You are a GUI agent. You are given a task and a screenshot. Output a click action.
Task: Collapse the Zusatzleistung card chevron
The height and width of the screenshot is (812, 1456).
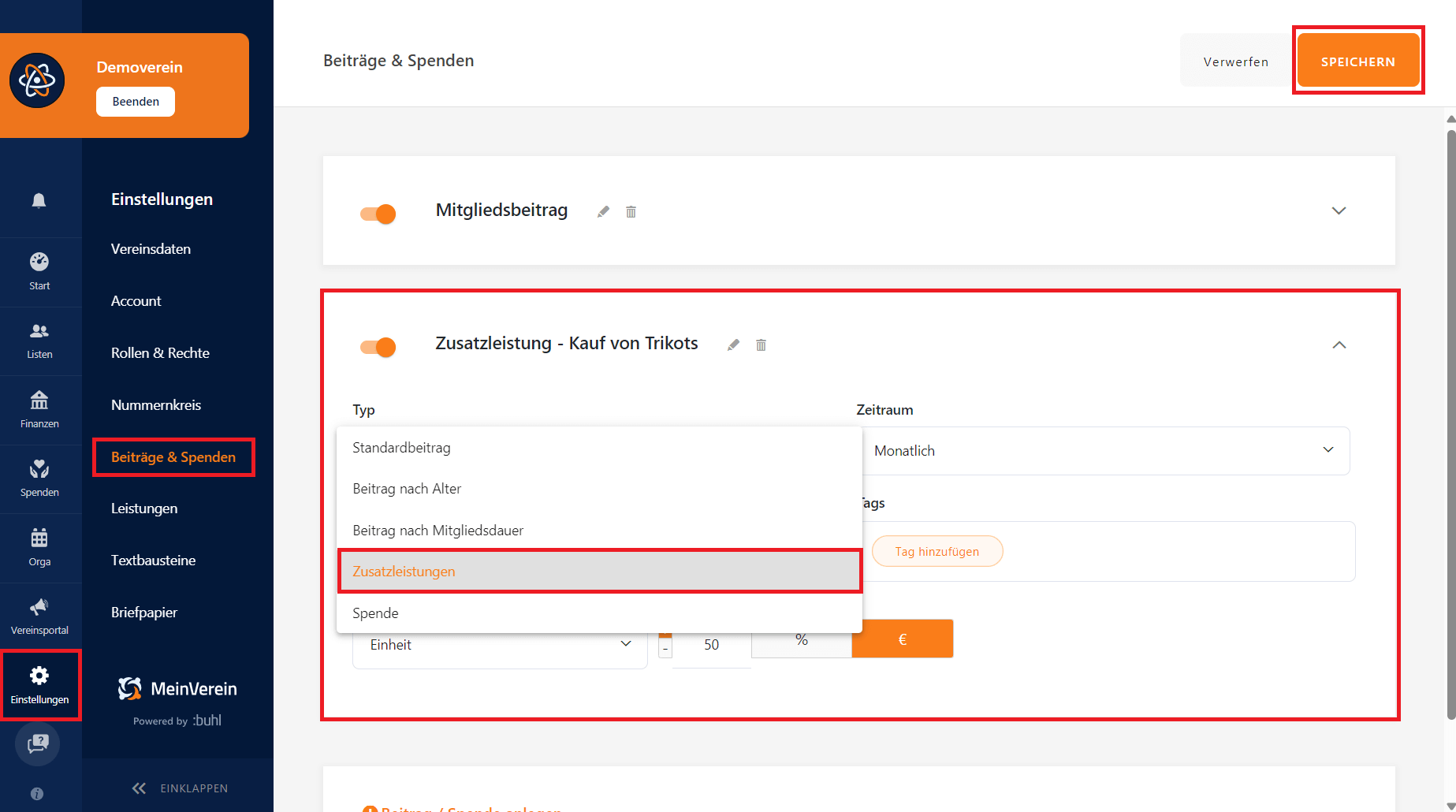[1339, 345]
